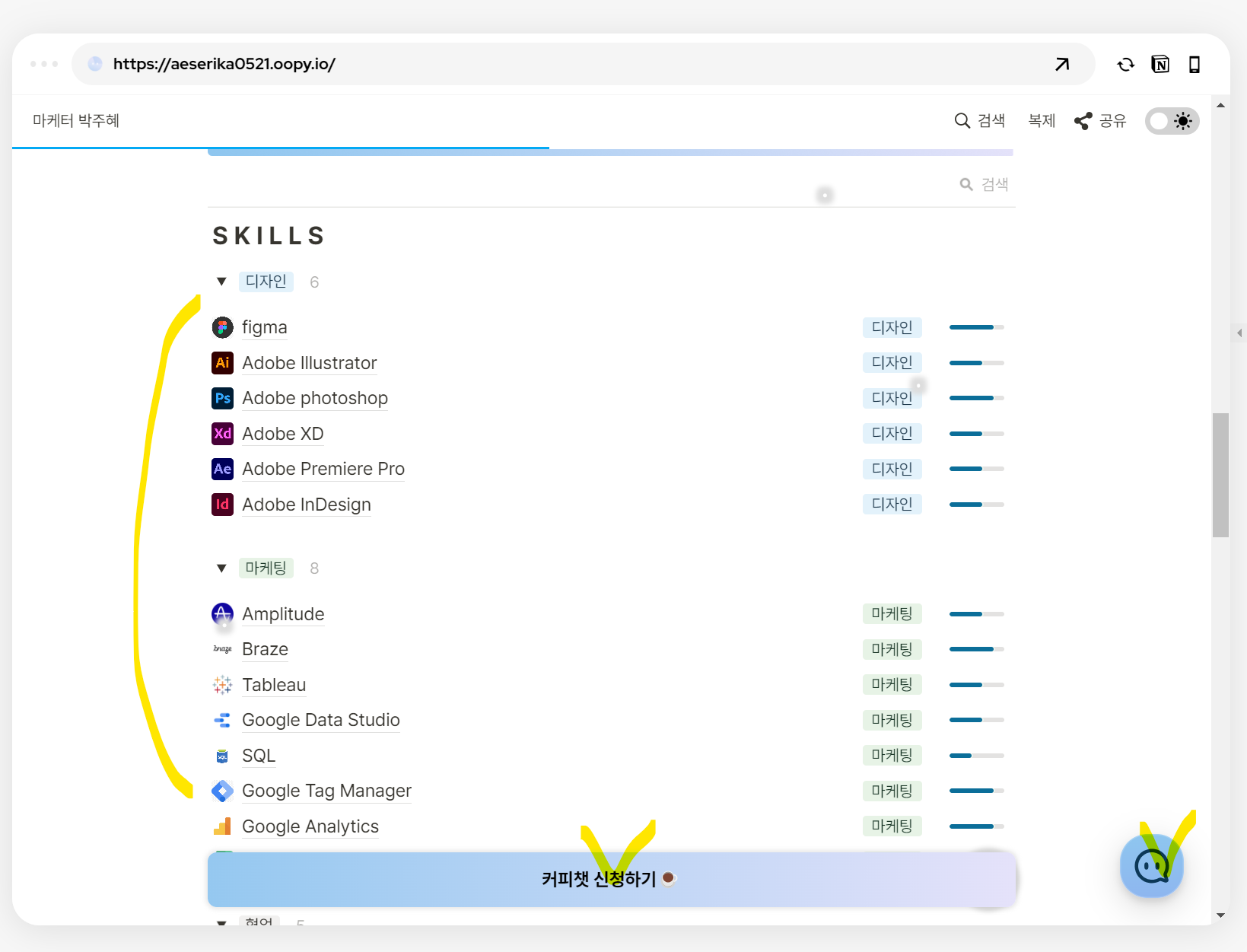
Task: Open the Tableau skill link
Action: click(274, 685)
